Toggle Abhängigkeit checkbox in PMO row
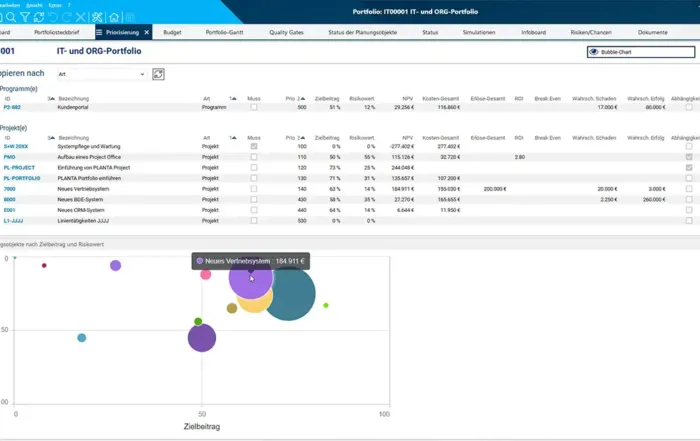 tap(689, 157)
